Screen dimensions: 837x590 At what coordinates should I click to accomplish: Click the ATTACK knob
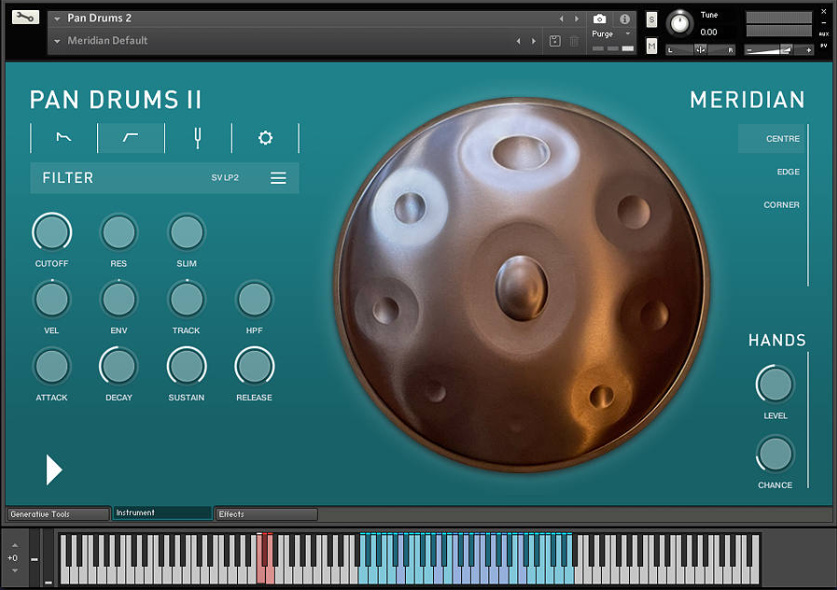52,366
